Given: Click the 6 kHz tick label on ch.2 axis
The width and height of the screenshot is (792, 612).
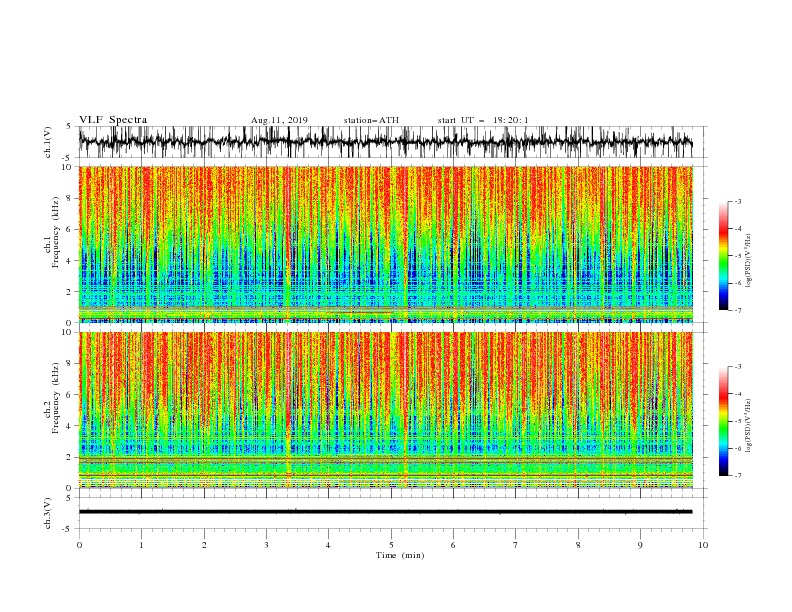Looking at the screenshot, I should click(70, 395).
